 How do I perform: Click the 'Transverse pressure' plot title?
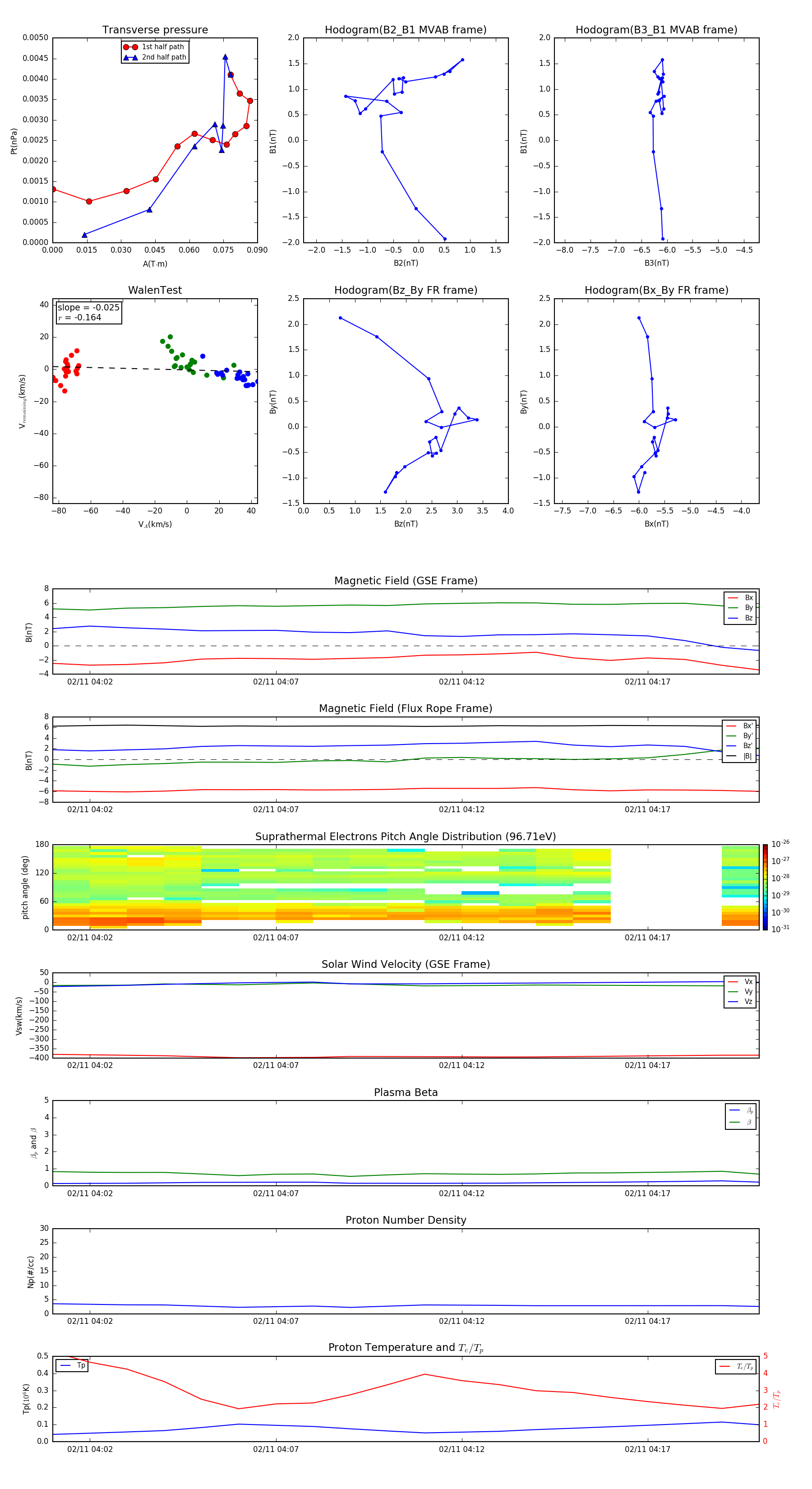click(x=155, y=30)
